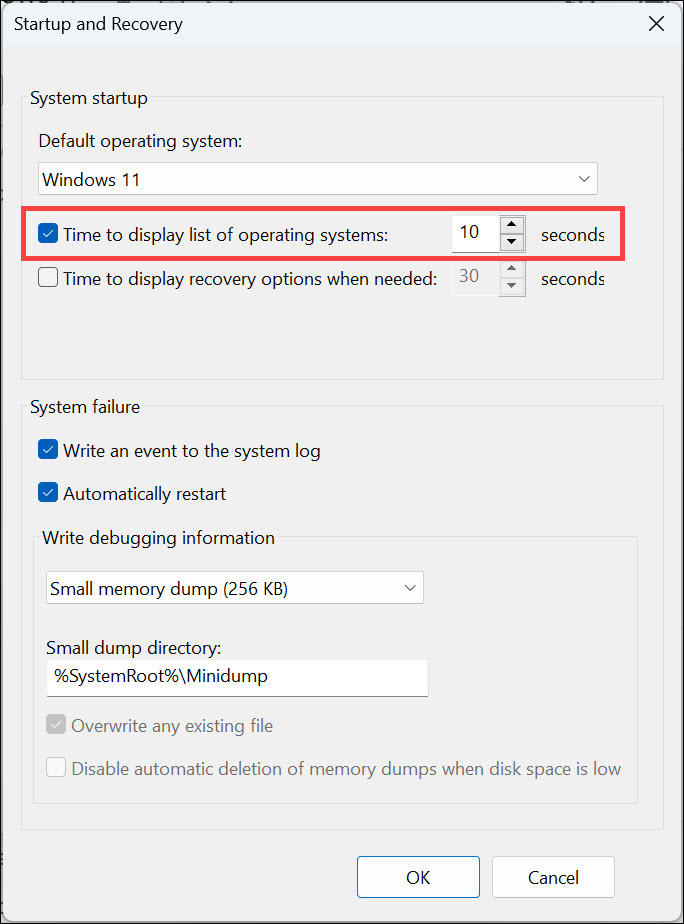Click the dropdown chevron beside Windows 11
The height and width of the screenshot is (924, 684).
(x=584, y=180)
